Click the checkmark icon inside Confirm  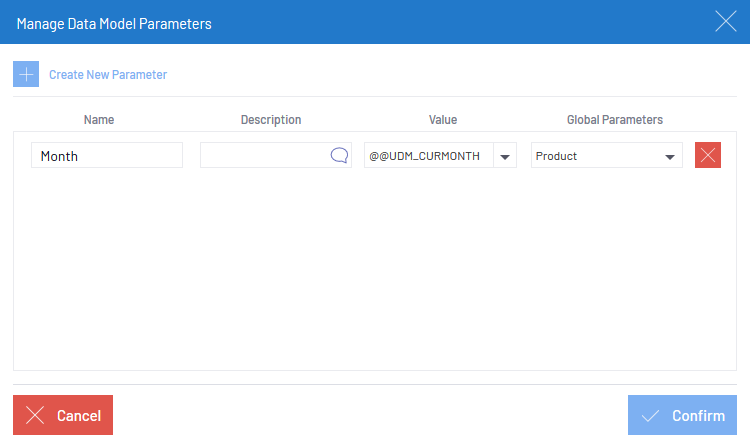tap(651, 416)
